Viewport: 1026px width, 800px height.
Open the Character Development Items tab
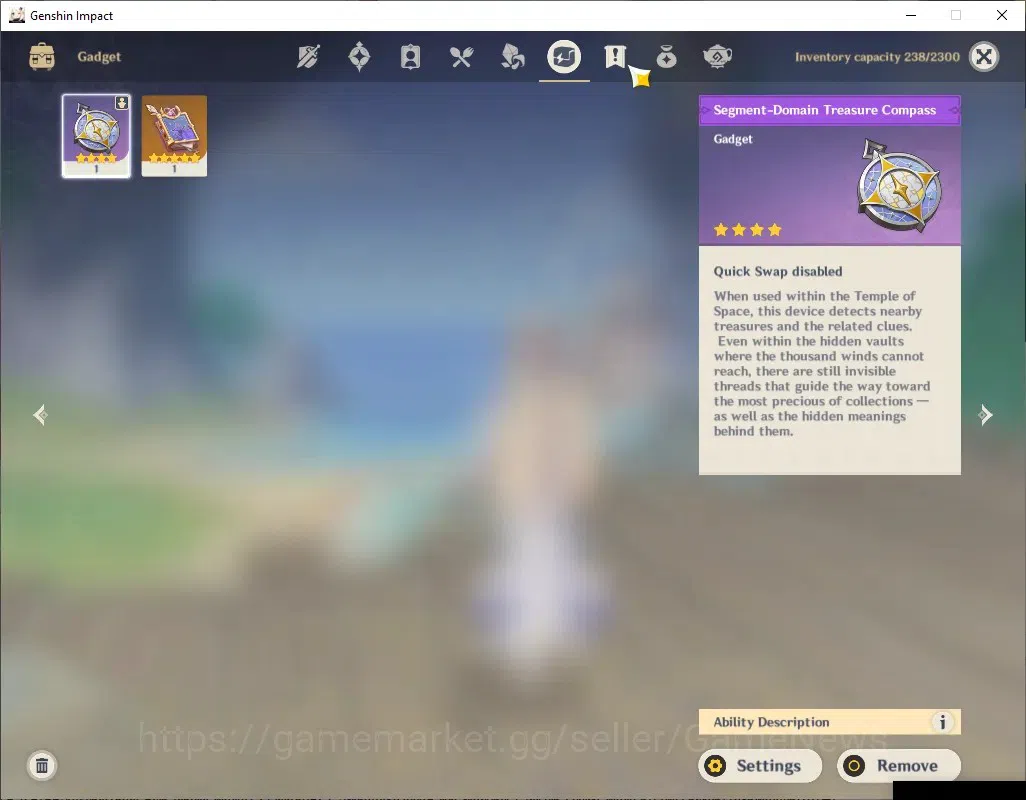pos(410,57)
